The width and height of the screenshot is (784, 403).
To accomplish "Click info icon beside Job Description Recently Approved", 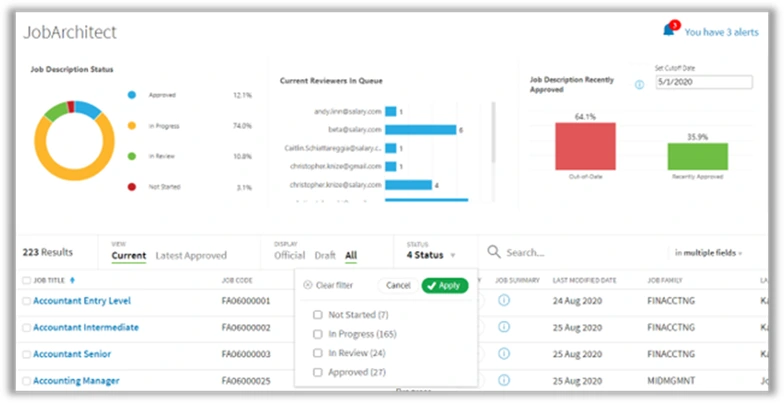I will 639,84.
